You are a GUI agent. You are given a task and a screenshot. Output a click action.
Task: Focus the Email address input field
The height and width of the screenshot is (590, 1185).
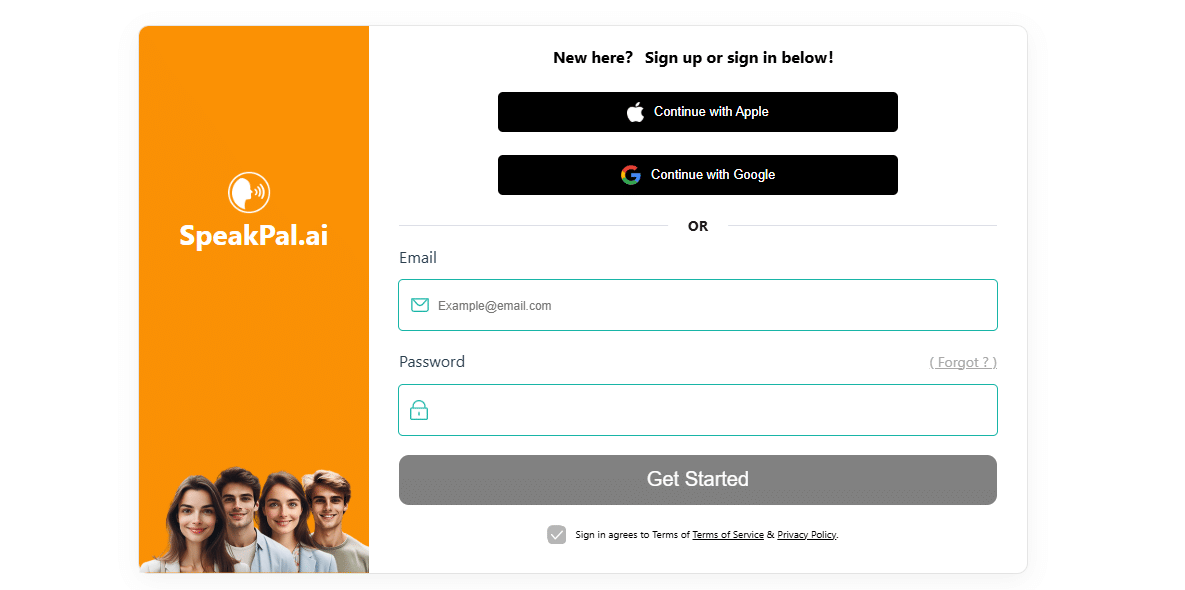point(710,305)
